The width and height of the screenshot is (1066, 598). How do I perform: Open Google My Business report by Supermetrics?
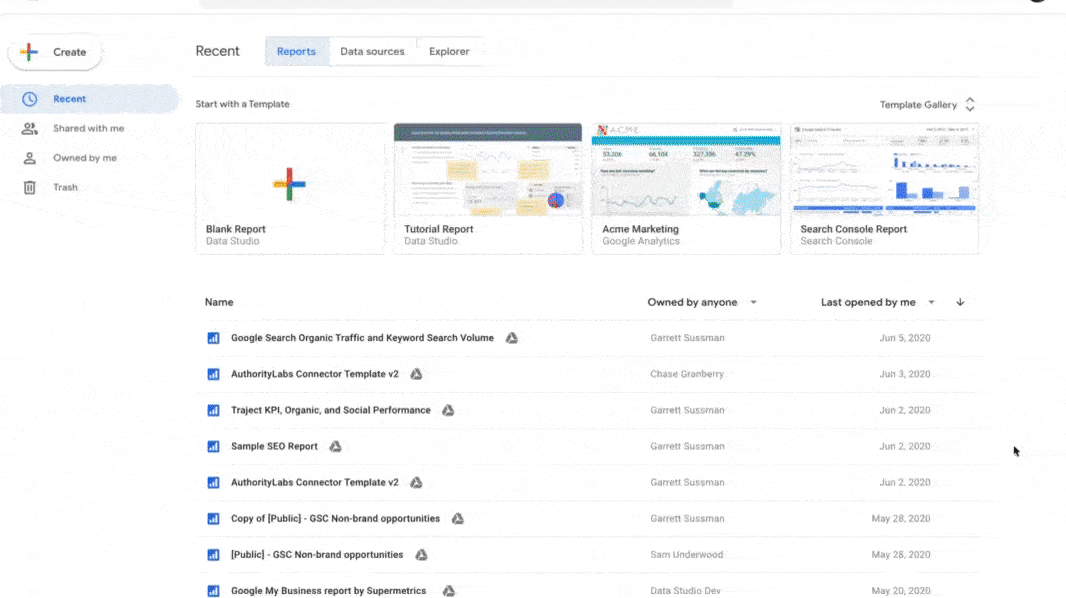tap(328, 591)
